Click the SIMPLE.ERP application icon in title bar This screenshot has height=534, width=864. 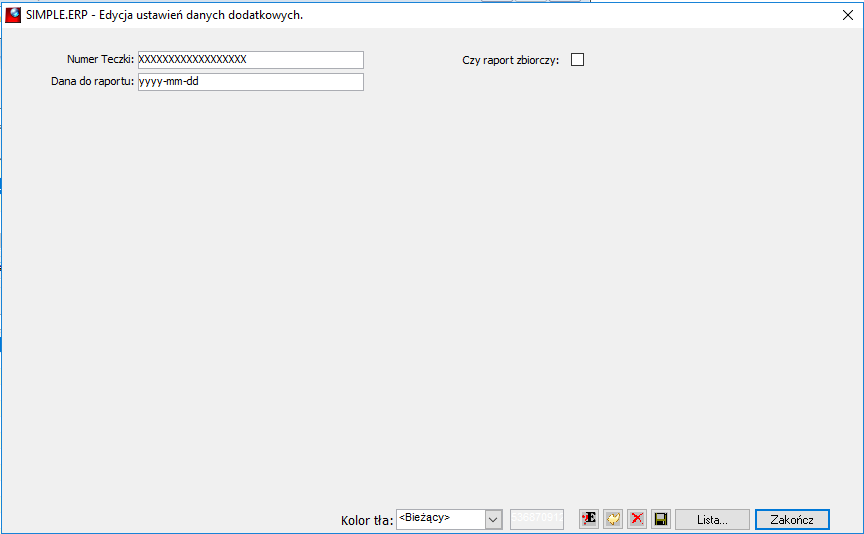(x=13, y=15)
